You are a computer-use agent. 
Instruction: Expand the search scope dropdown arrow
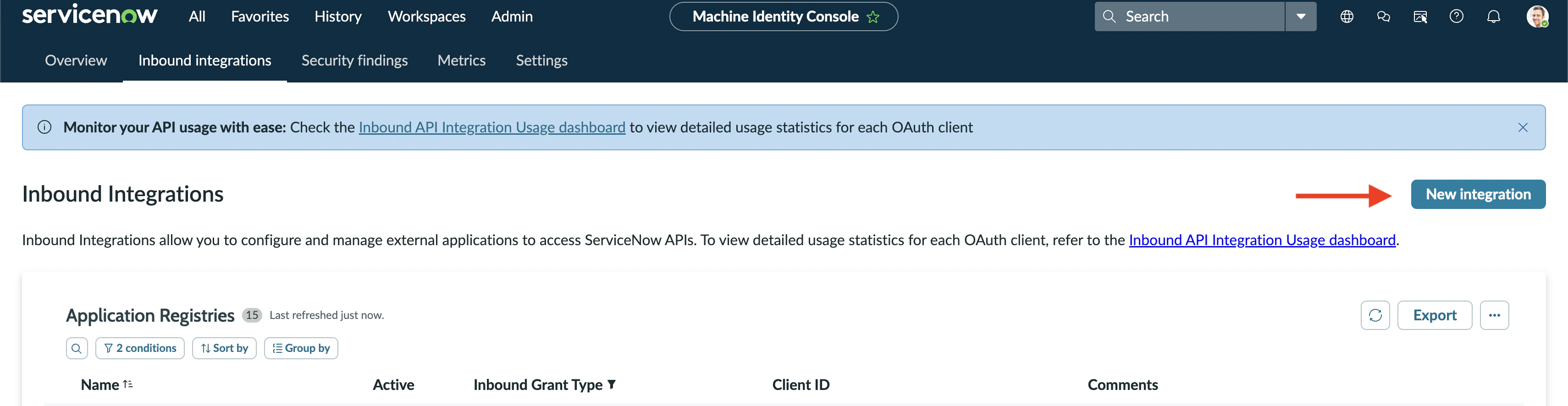tap(1301, 16)
